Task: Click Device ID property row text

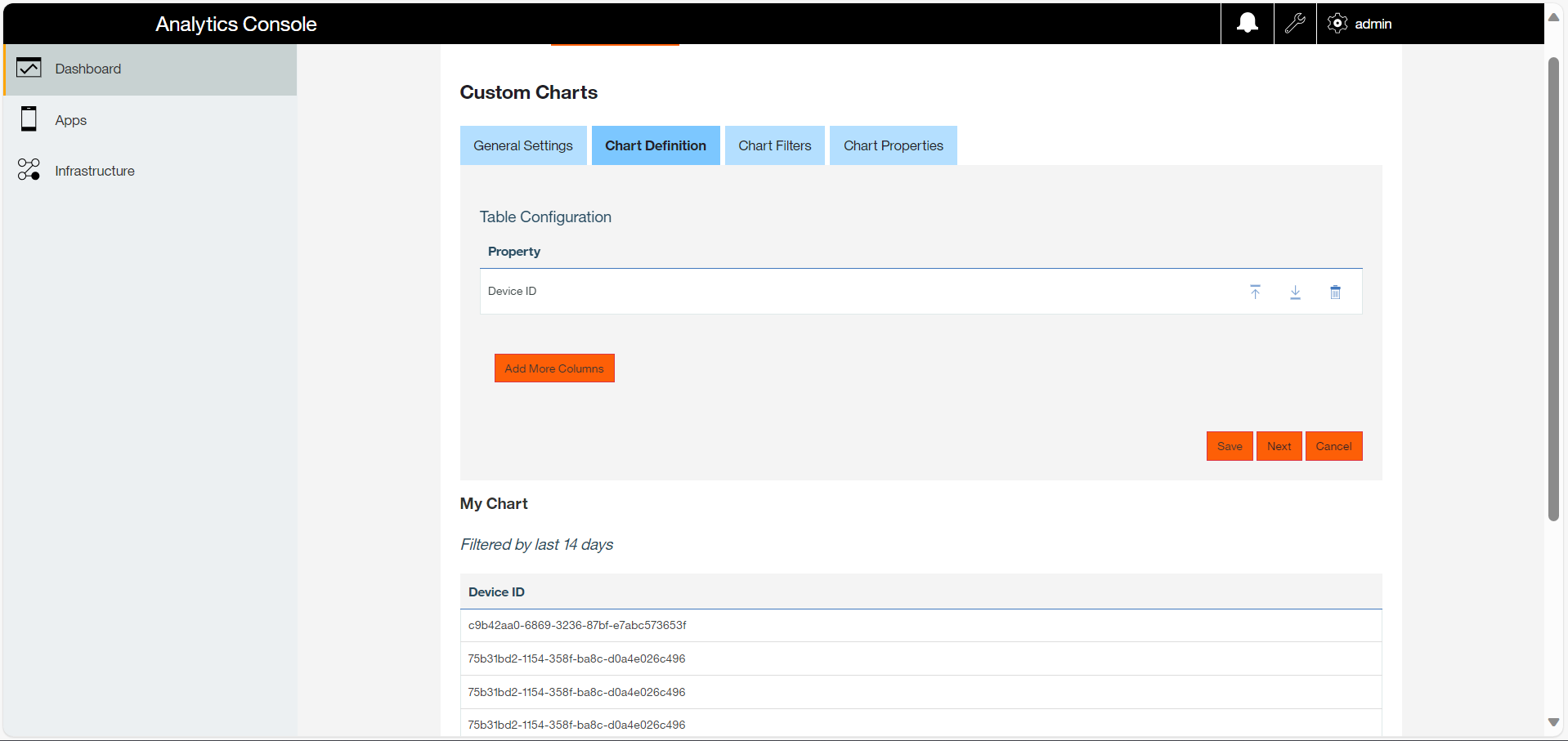Action: click(512, 292)
